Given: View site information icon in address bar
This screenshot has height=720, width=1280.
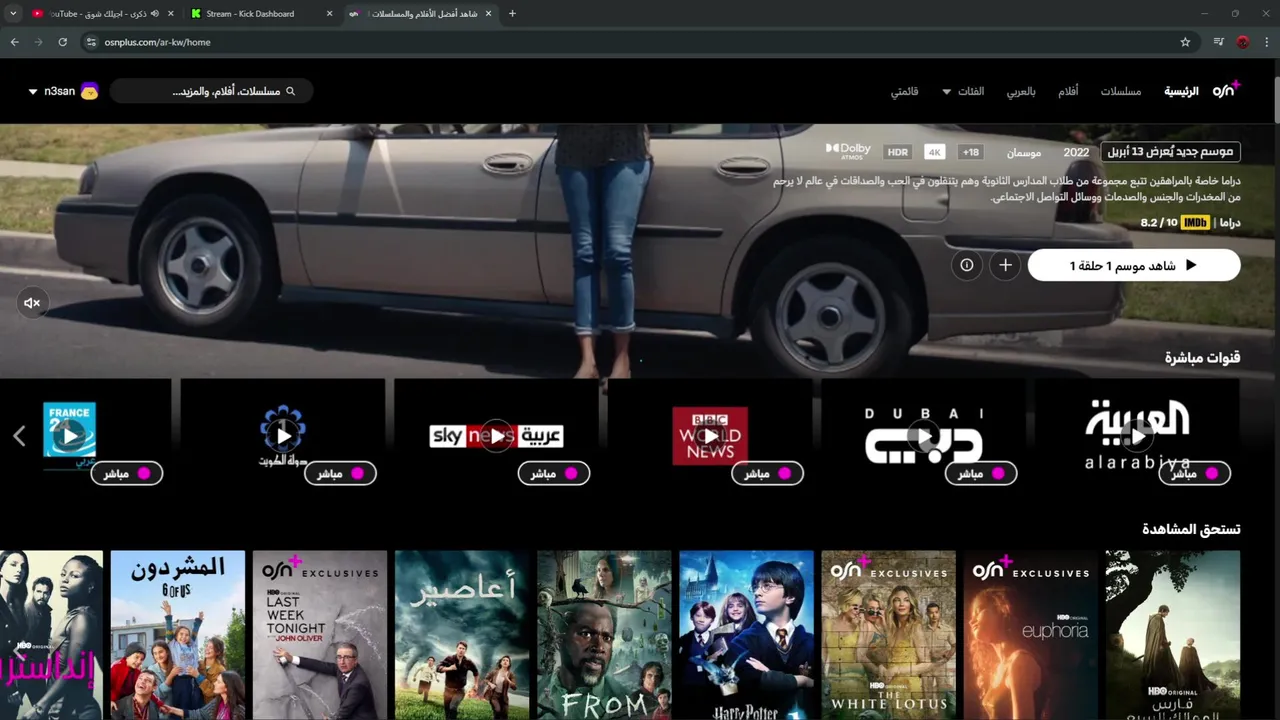Looking at the screenshot, I should pyautogui.click(x=91, y=42).
